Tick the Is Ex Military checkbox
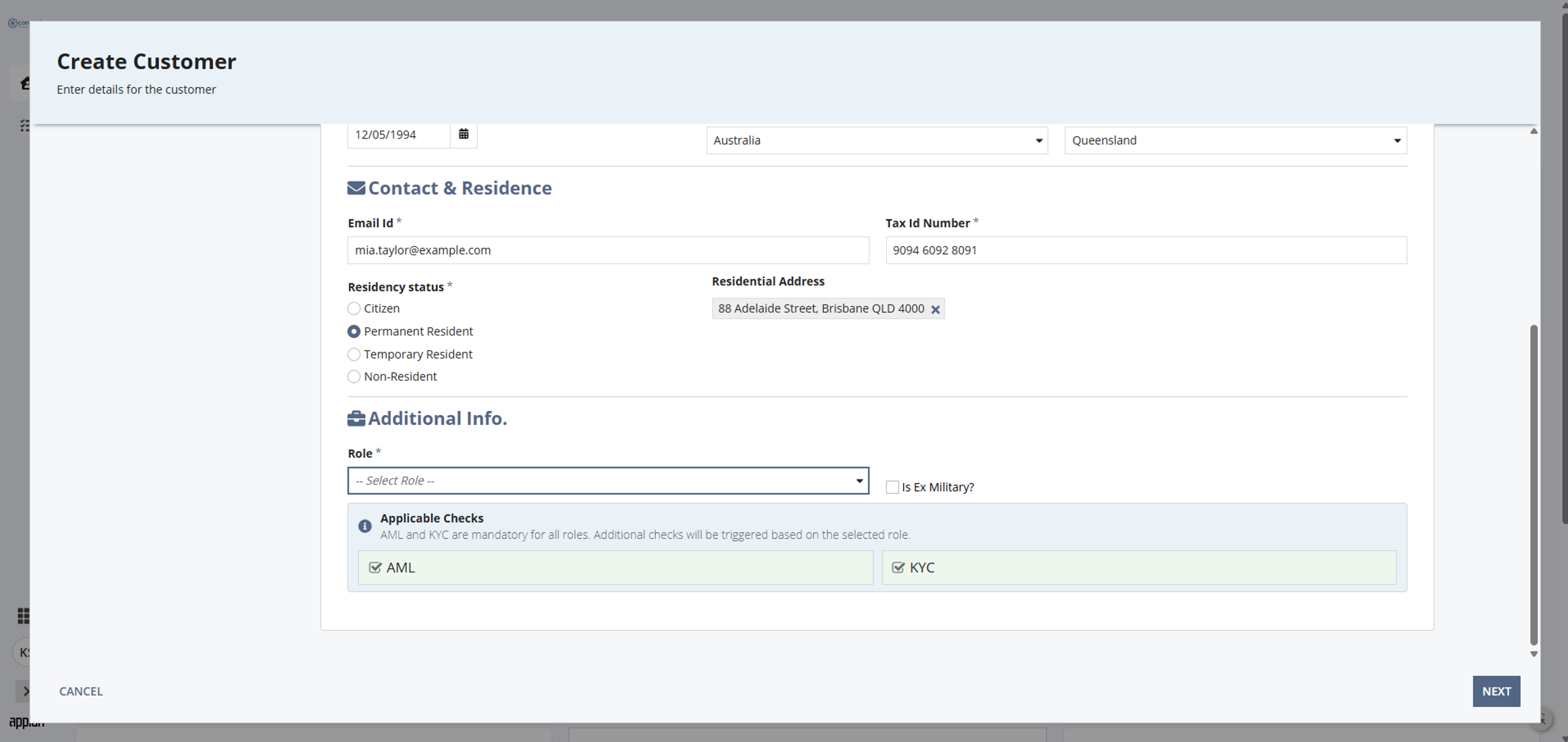This screenshot has height=742, width=1568. pyautogui.click(x=892, y=488)
